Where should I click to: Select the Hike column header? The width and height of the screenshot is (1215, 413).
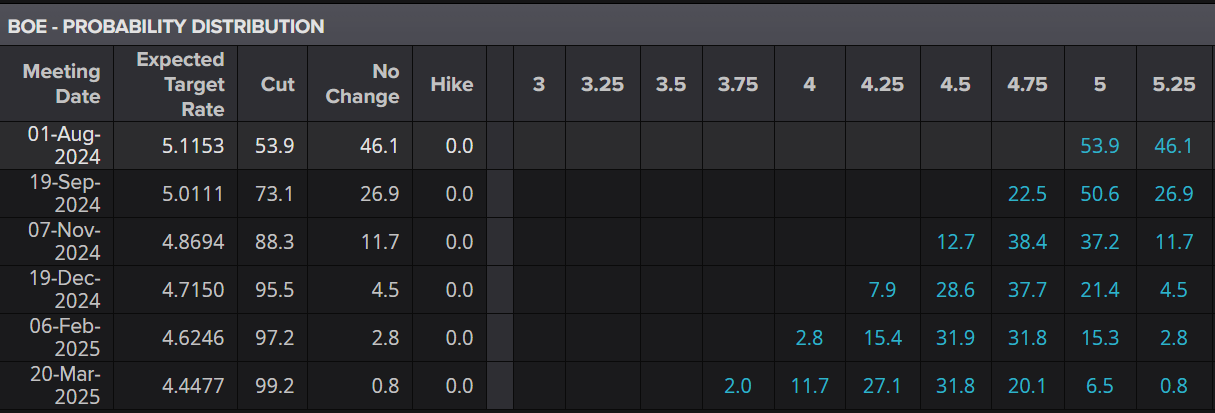(452, 84)
